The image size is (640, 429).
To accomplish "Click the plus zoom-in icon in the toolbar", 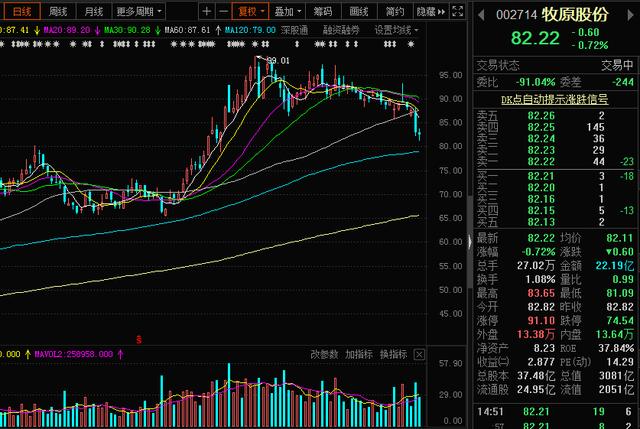I will tap(206, 12).
